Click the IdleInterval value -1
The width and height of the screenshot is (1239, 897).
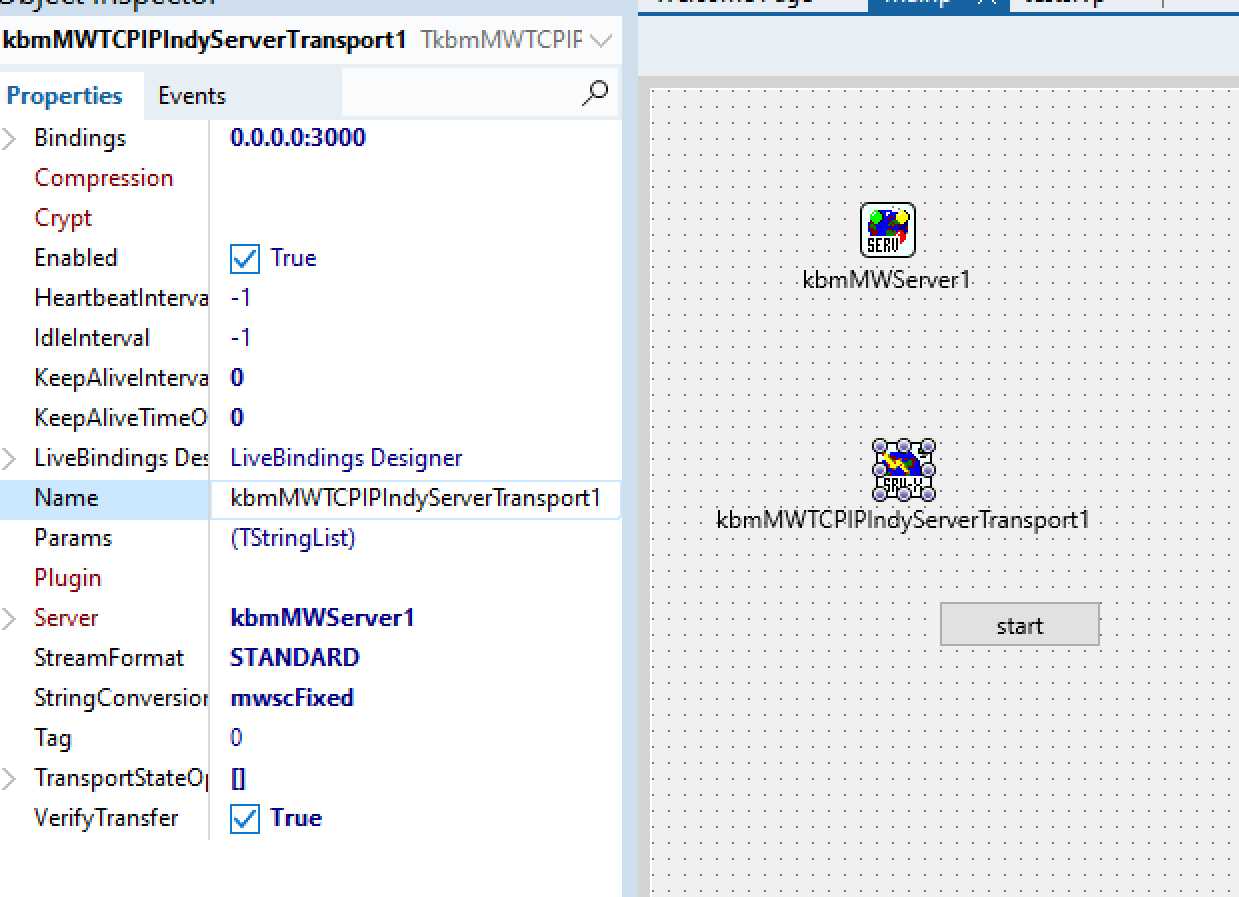(240, 338)
